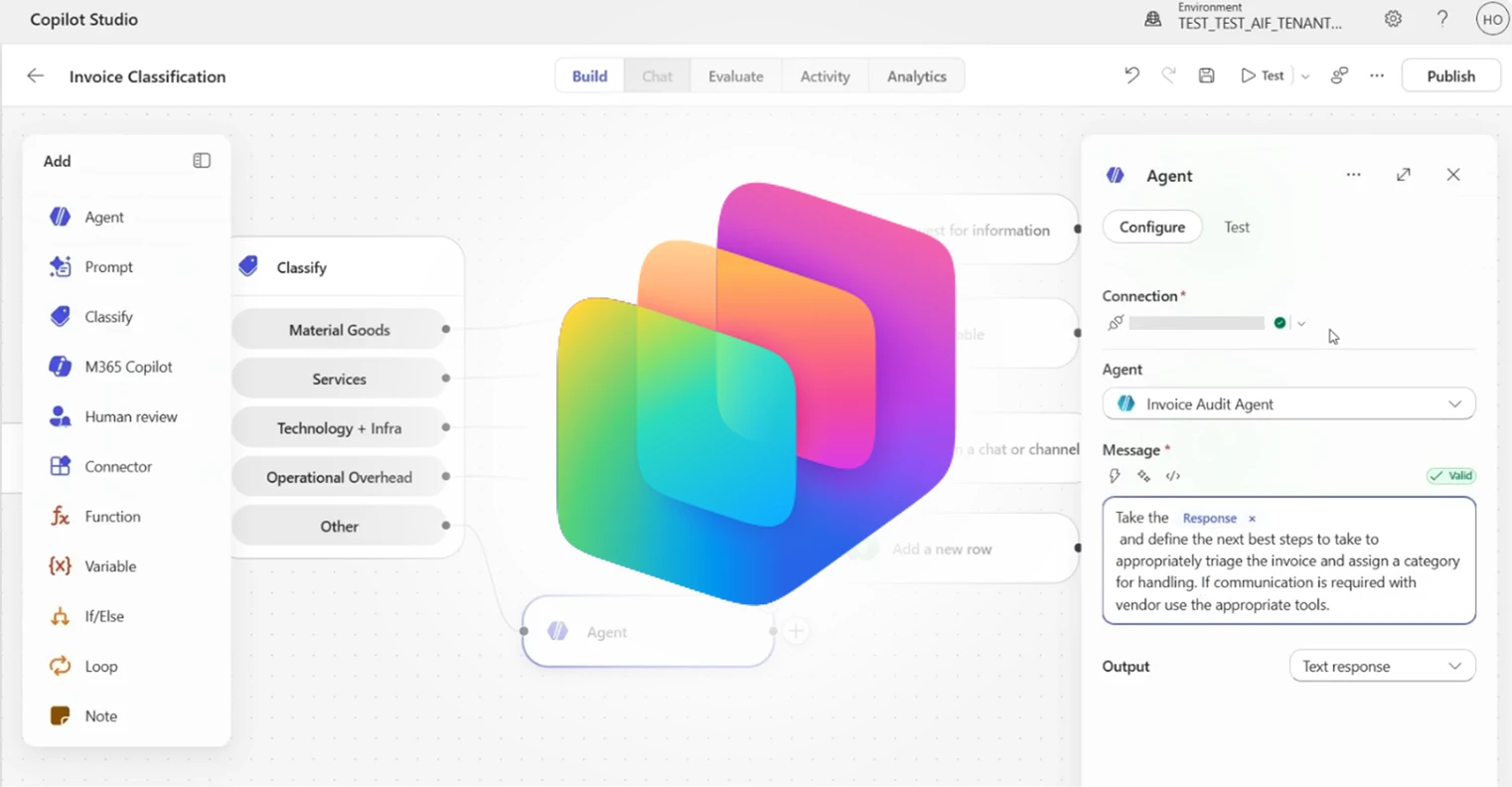Open the Invoice Audit Agent dropdown
1512x787 pixels.
1288,404
